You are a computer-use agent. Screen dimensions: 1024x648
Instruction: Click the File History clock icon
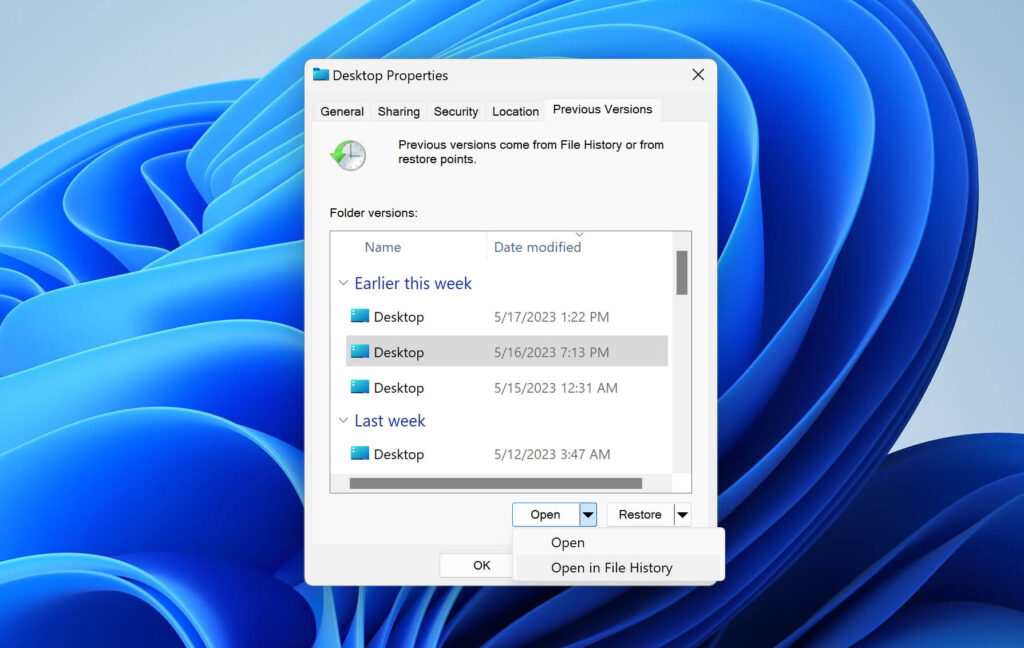pos(347,155)
